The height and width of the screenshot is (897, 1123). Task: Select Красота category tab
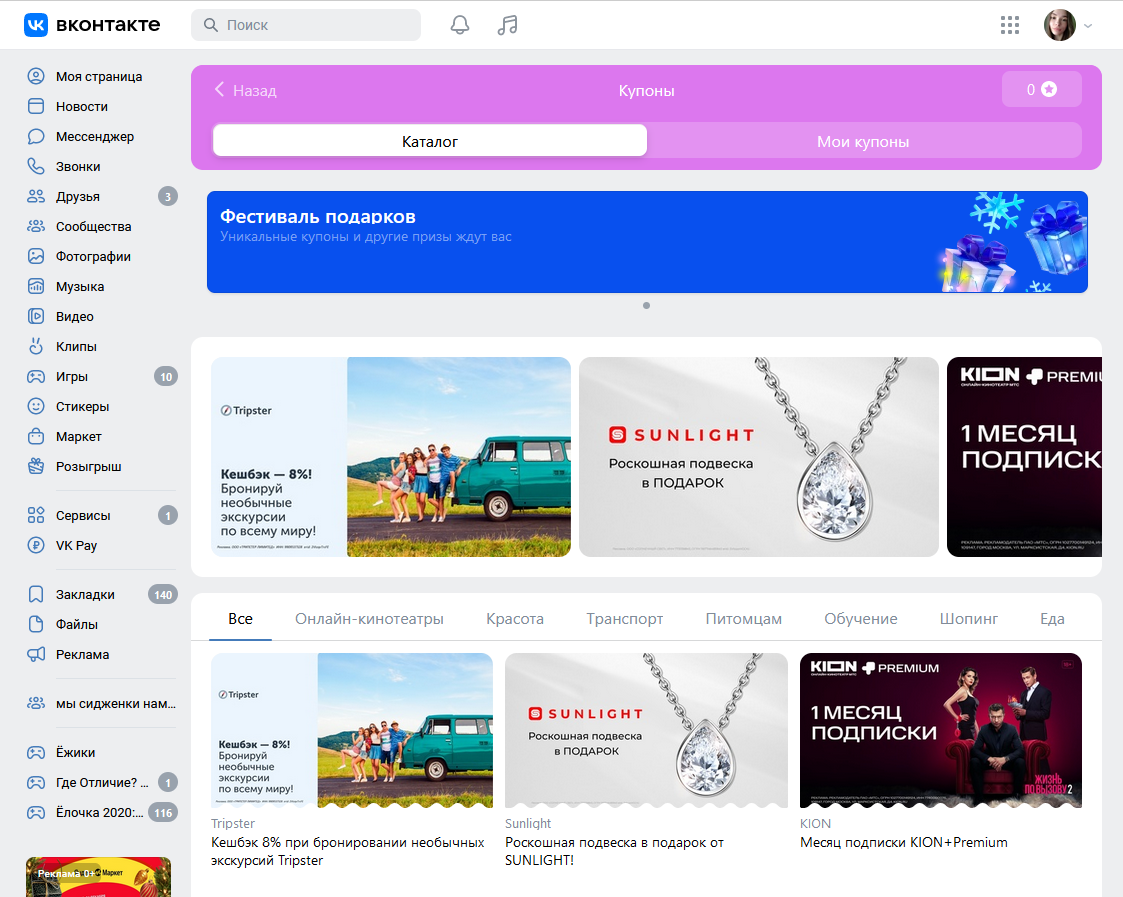coord(515,619)
